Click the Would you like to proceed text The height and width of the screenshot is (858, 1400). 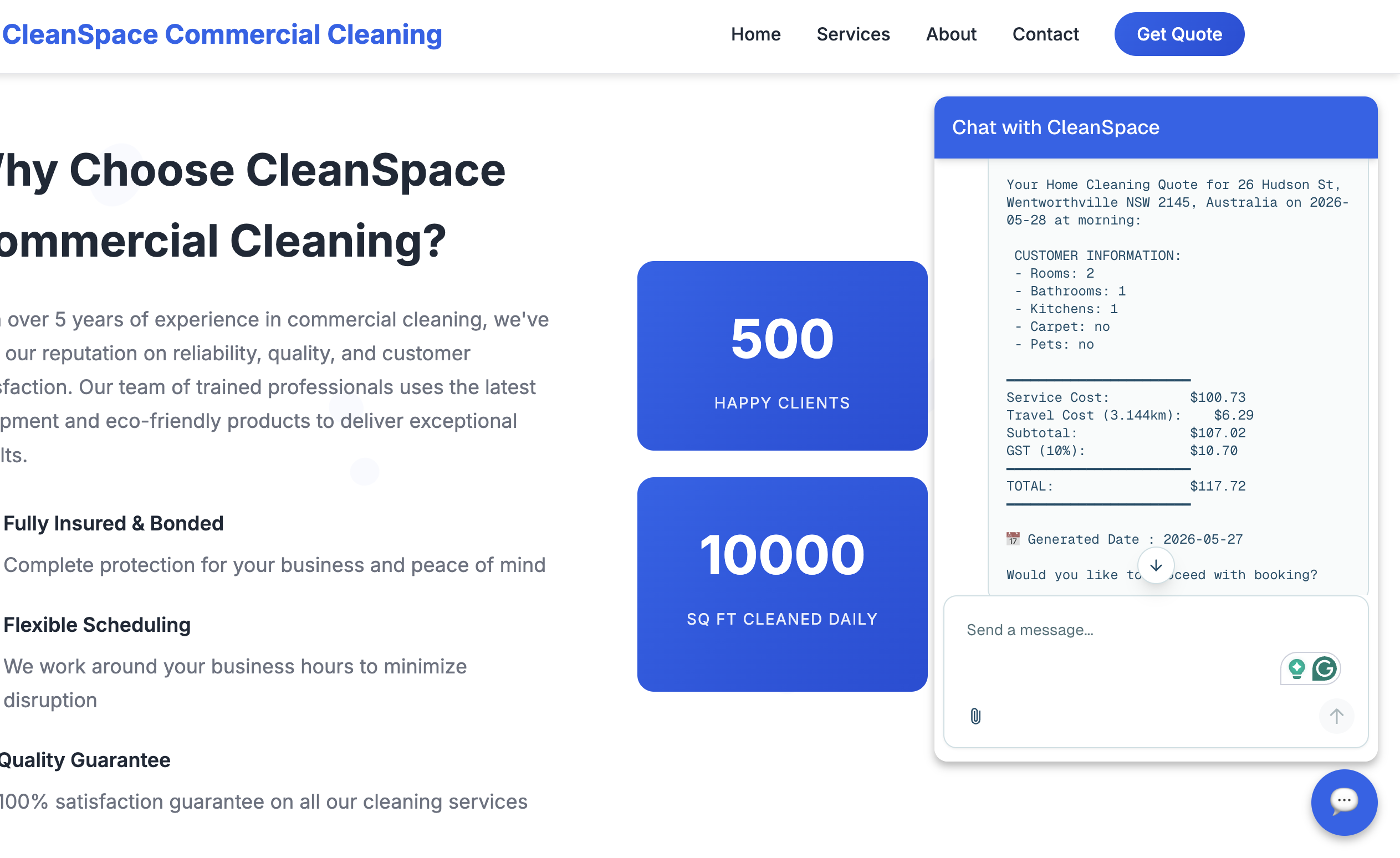[1161, 575]
